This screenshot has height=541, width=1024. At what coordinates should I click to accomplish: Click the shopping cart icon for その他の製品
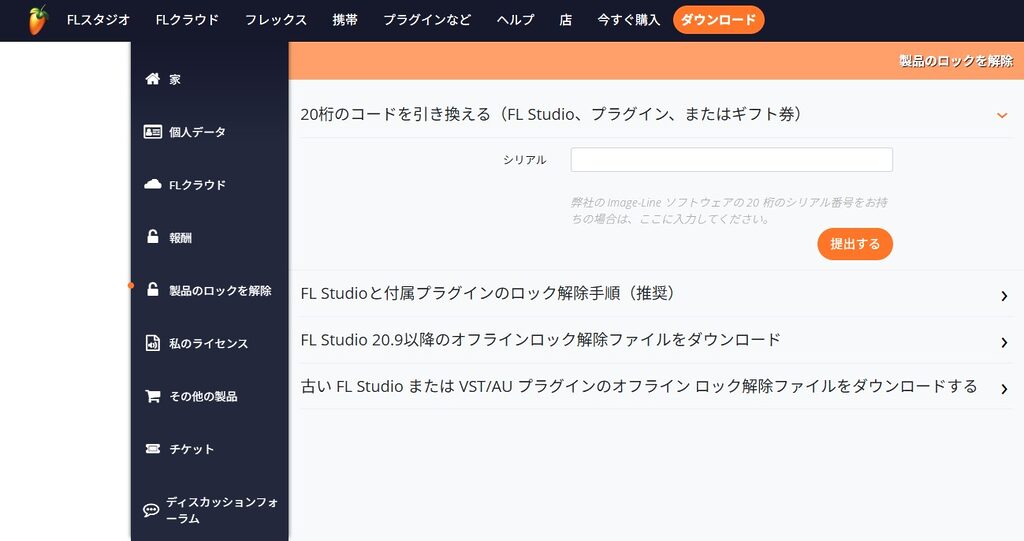tap(153, 396)
